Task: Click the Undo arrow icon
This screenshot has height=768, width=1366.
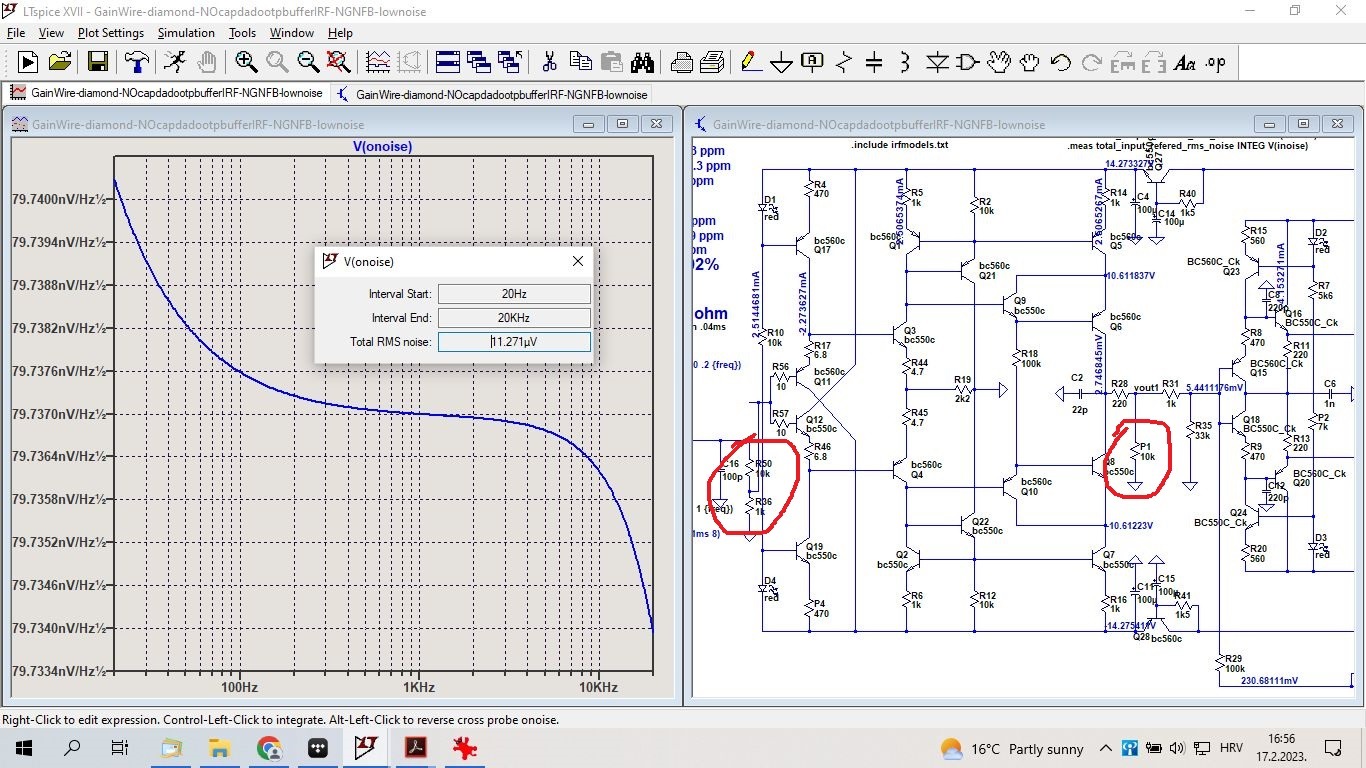Action: click(x=1061, y=63)
